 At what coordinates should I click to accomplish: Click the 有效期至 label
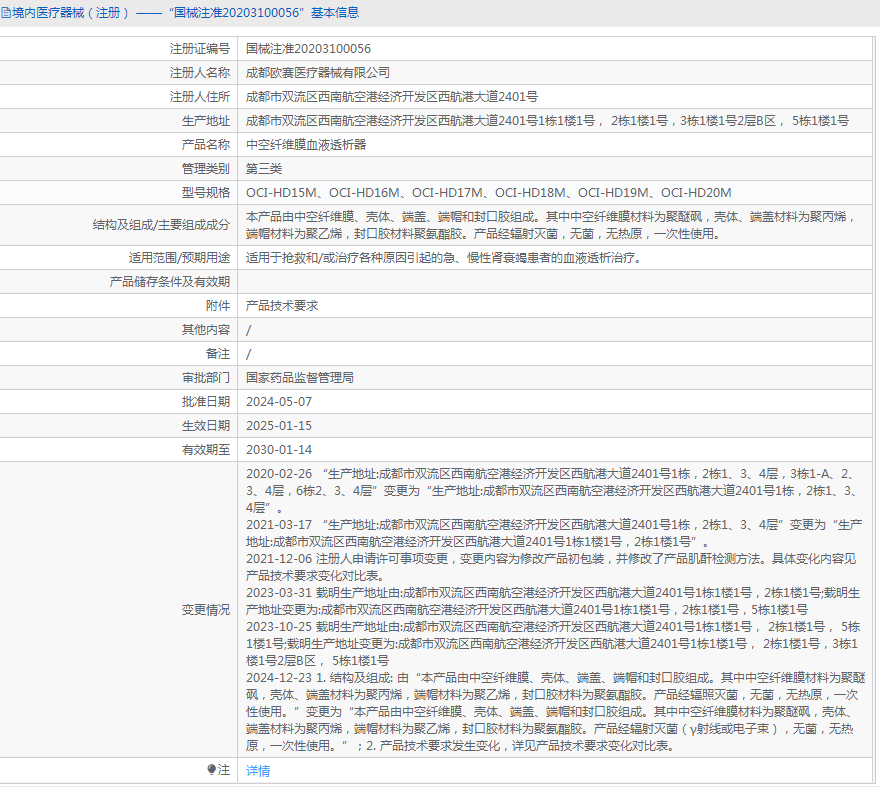206,450
